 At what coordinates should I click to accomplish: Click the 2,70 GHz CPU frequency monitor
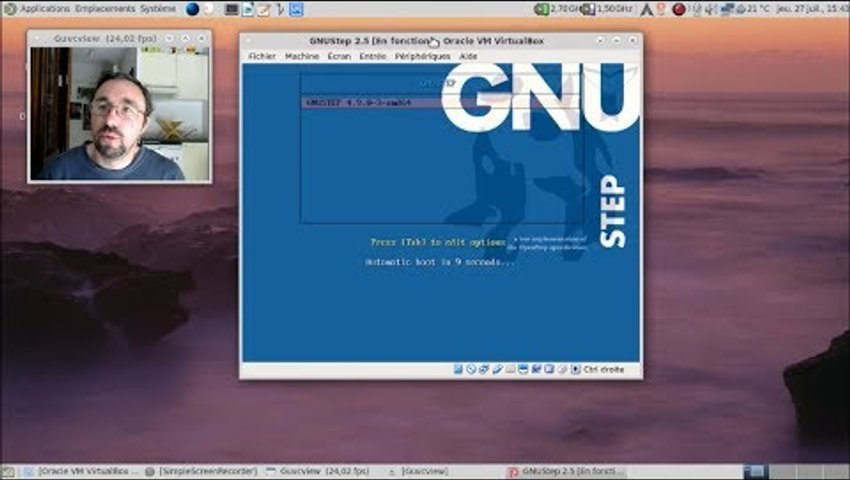(557, 9)
